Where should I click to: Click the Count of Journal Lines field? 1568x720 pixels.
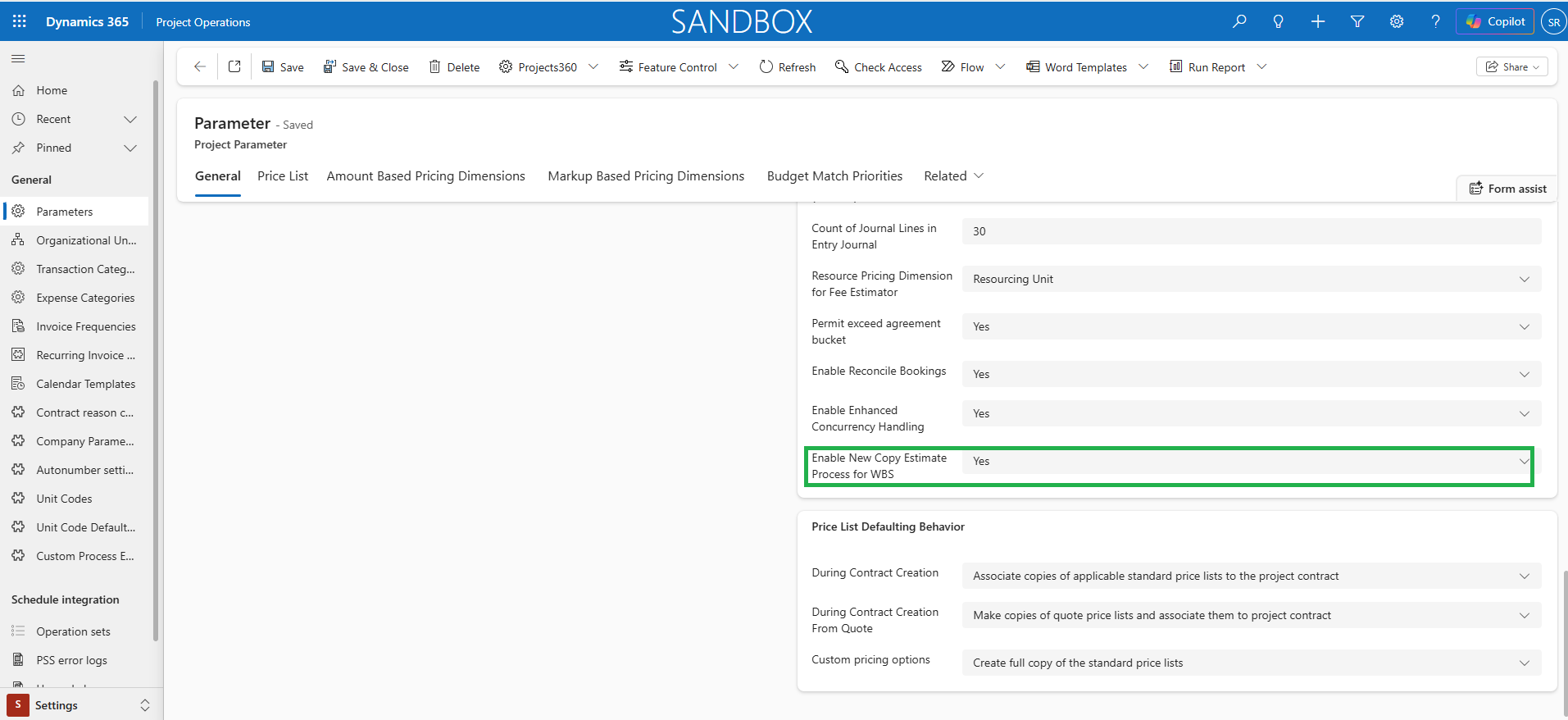tap(1251, 231)
